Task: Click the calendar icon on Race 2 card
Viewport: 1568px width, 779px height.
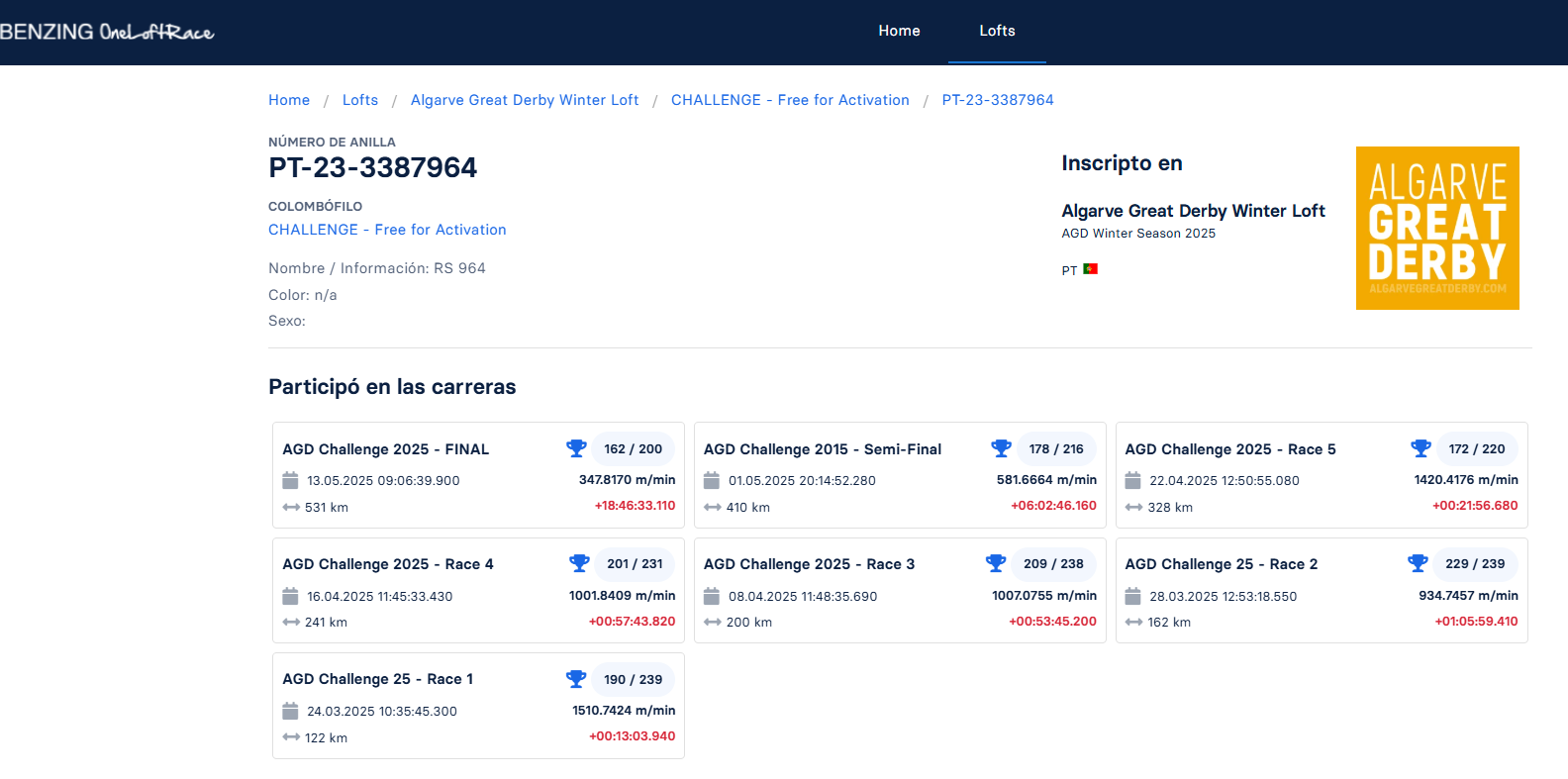Action: tap(1133, 596)
